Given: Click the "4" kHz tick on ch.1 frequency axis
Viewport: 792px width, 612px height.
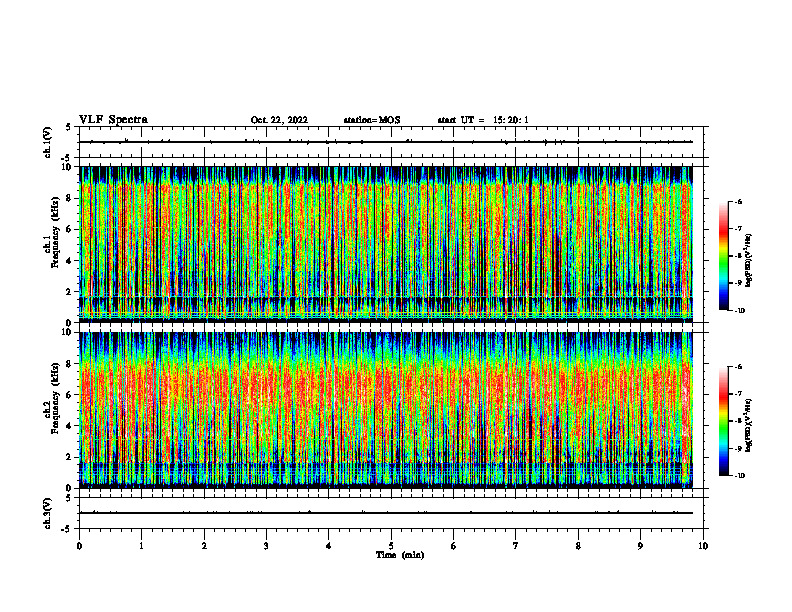Looking at the screenshot, I should [69, 261].
